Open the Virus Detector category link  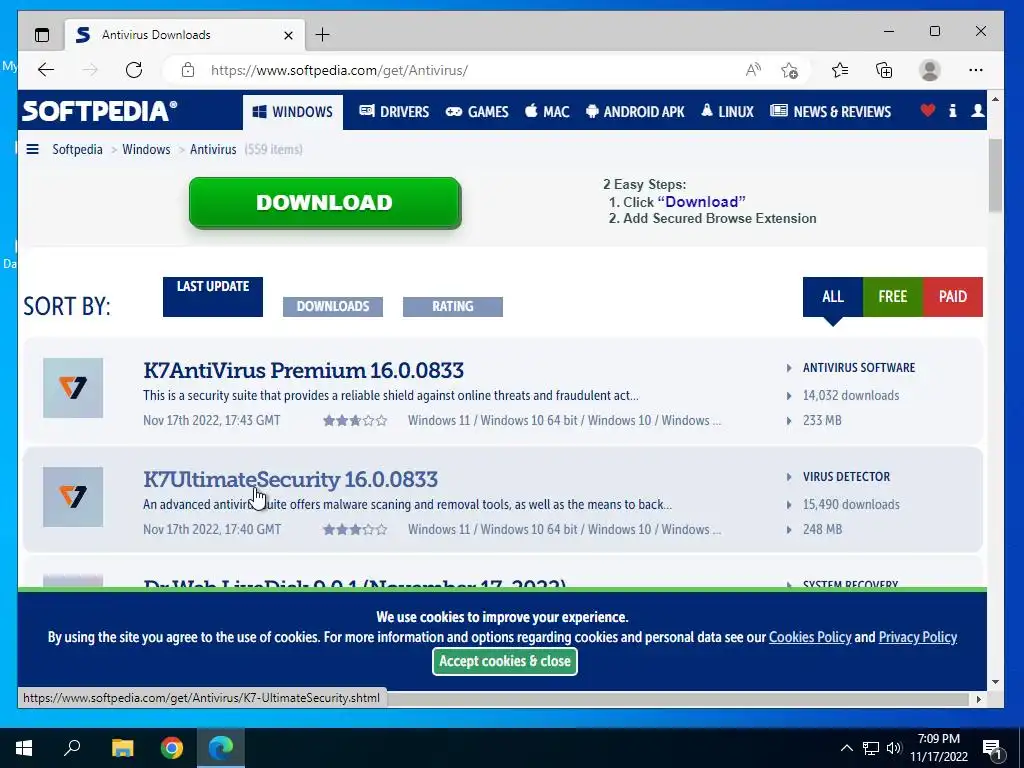pyautogui.click(x=846, y=477)
